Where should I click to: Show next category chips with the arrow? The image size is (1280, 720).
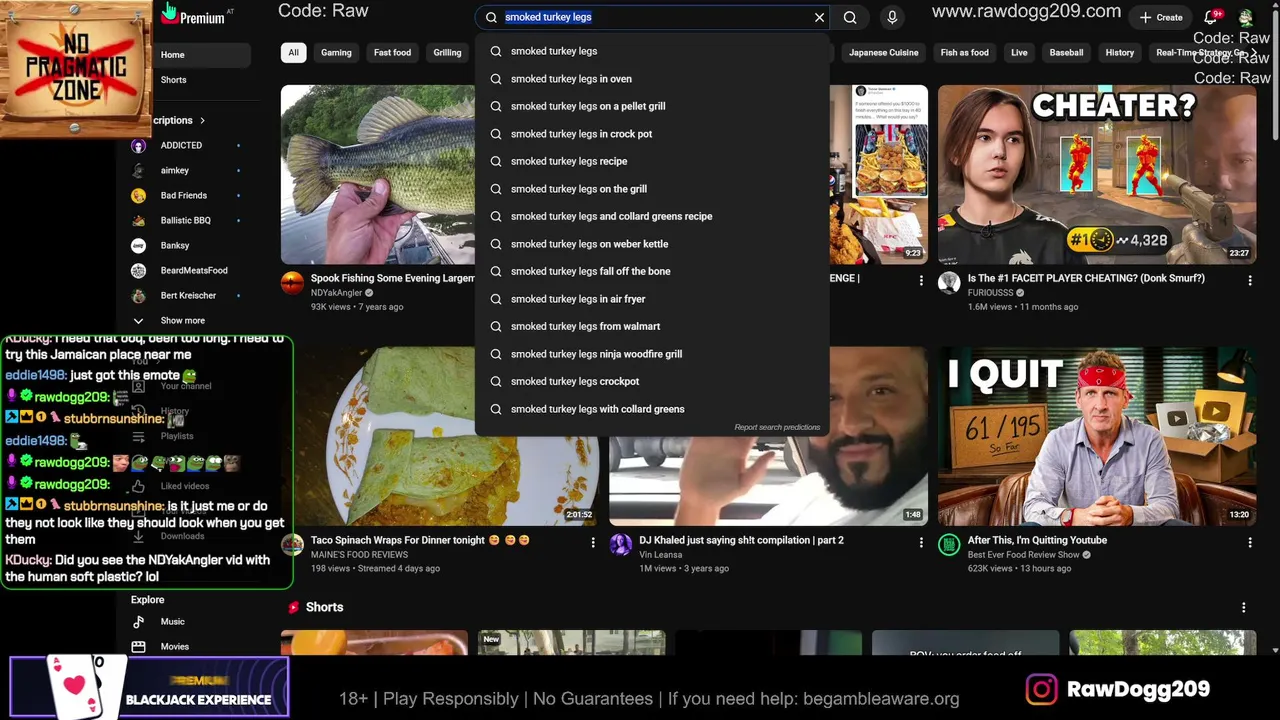(1254, 52)
